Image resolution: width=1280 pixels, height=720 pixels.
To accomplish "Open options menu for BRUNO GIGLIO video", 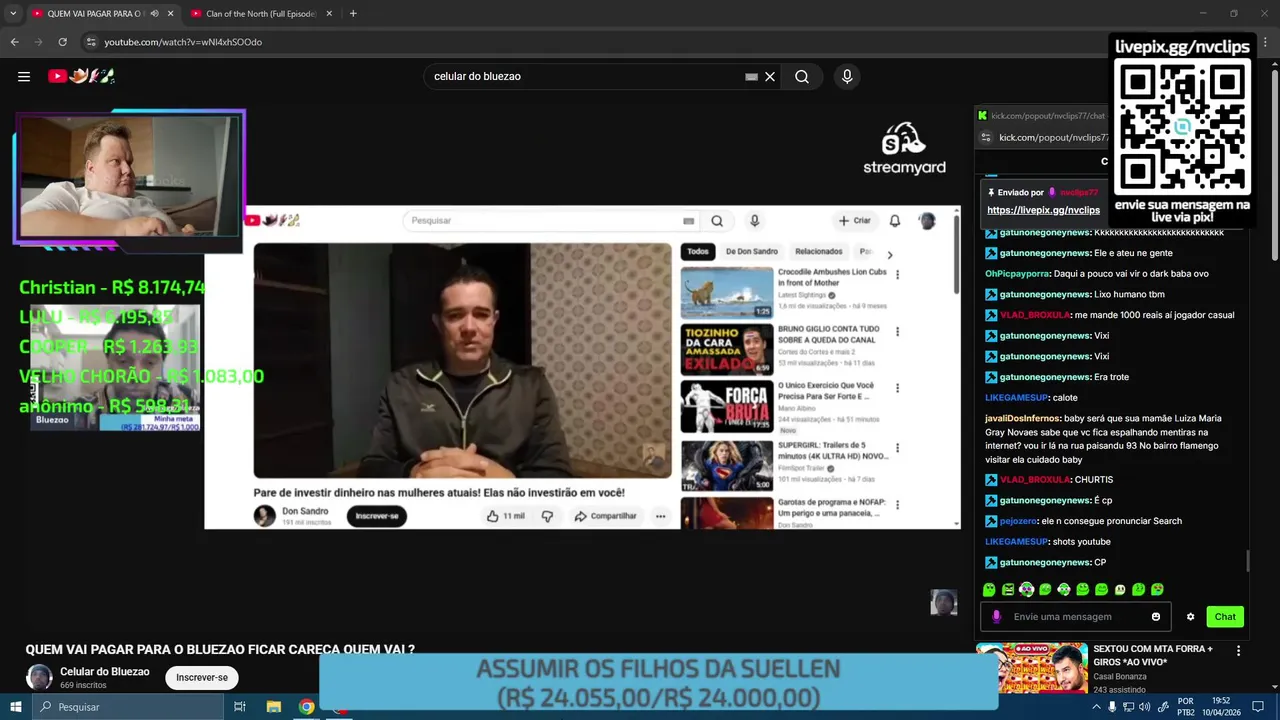I will [x=897, y=332].
